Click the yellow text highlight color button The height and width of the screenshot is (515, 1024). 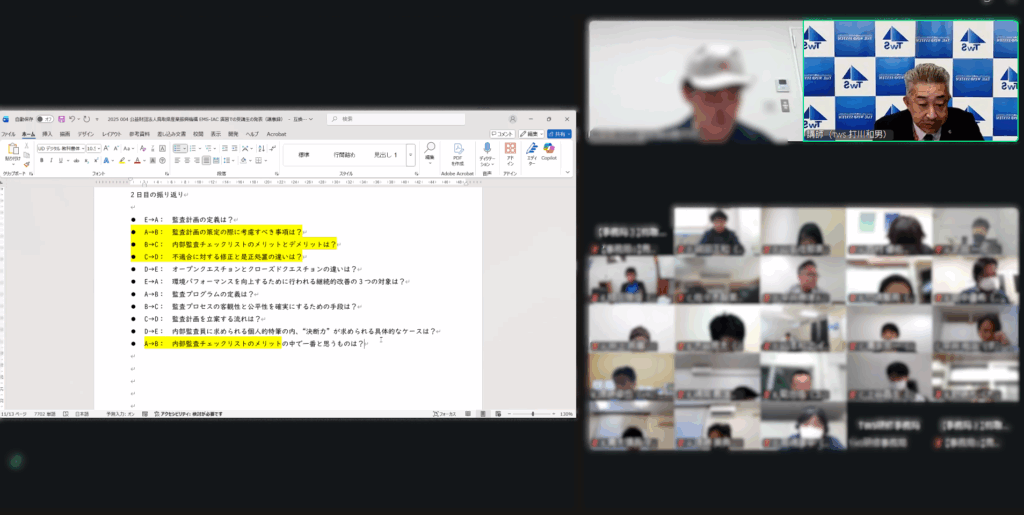coord(123,160)
